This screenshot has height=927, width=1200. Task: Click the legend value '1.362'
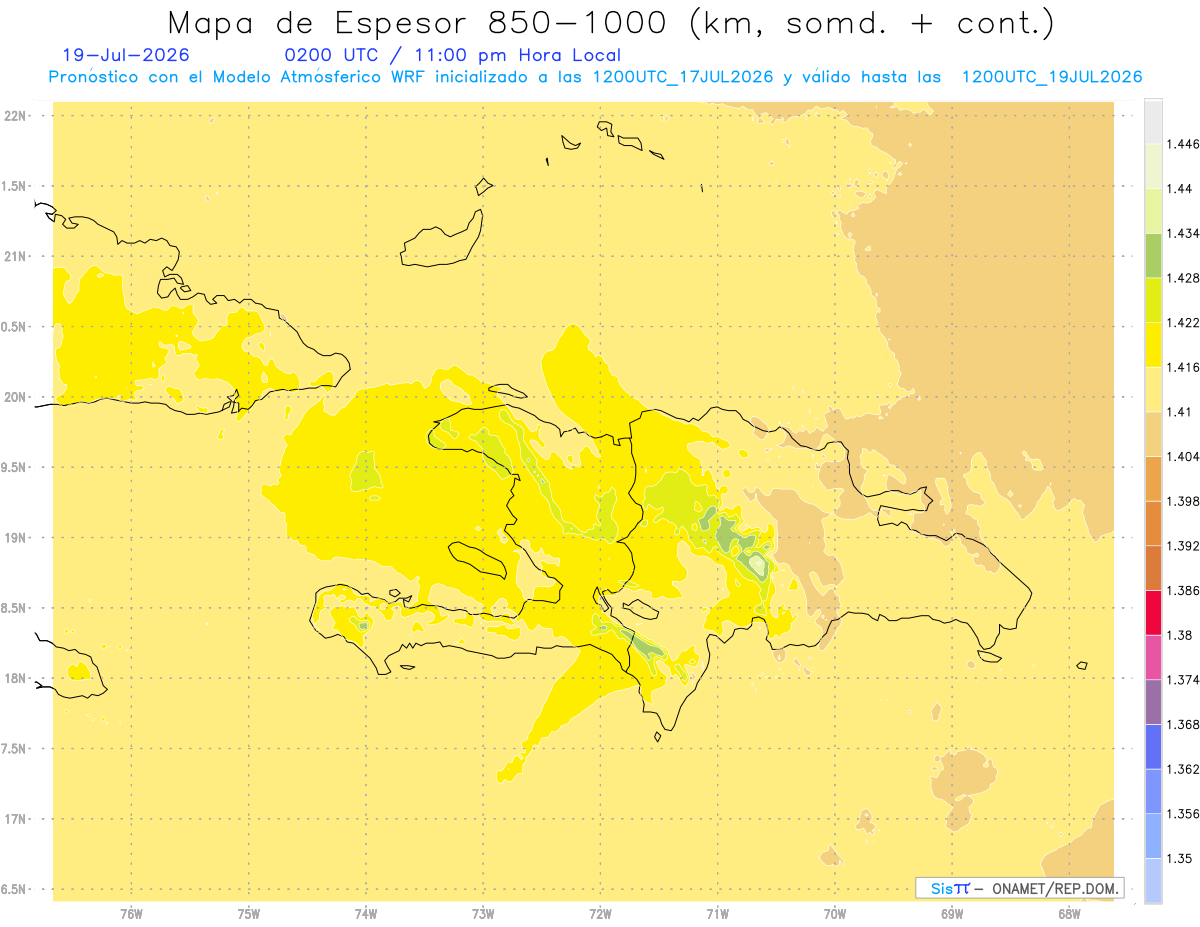point(1183,769)
